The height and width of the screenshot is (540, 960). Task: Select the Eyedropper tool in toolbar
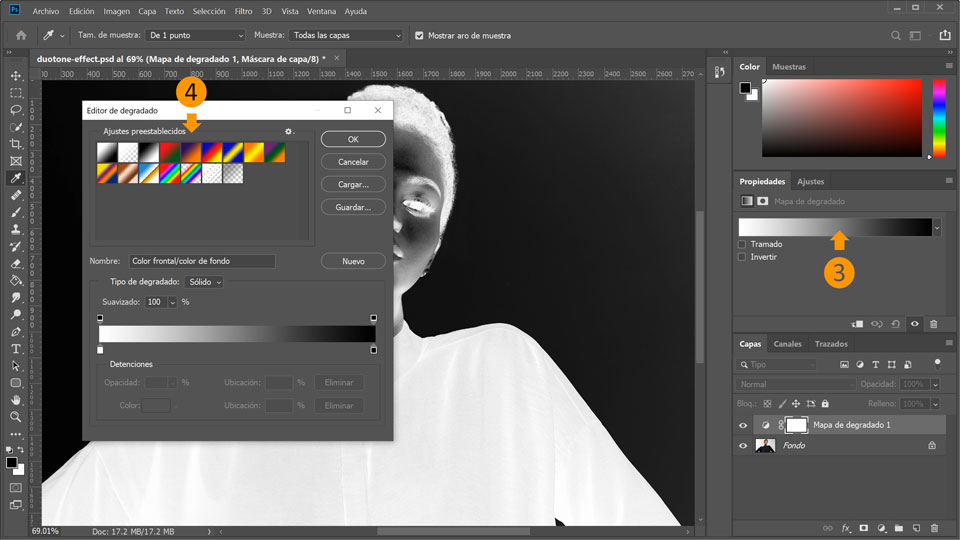click(x=16, y=178)
